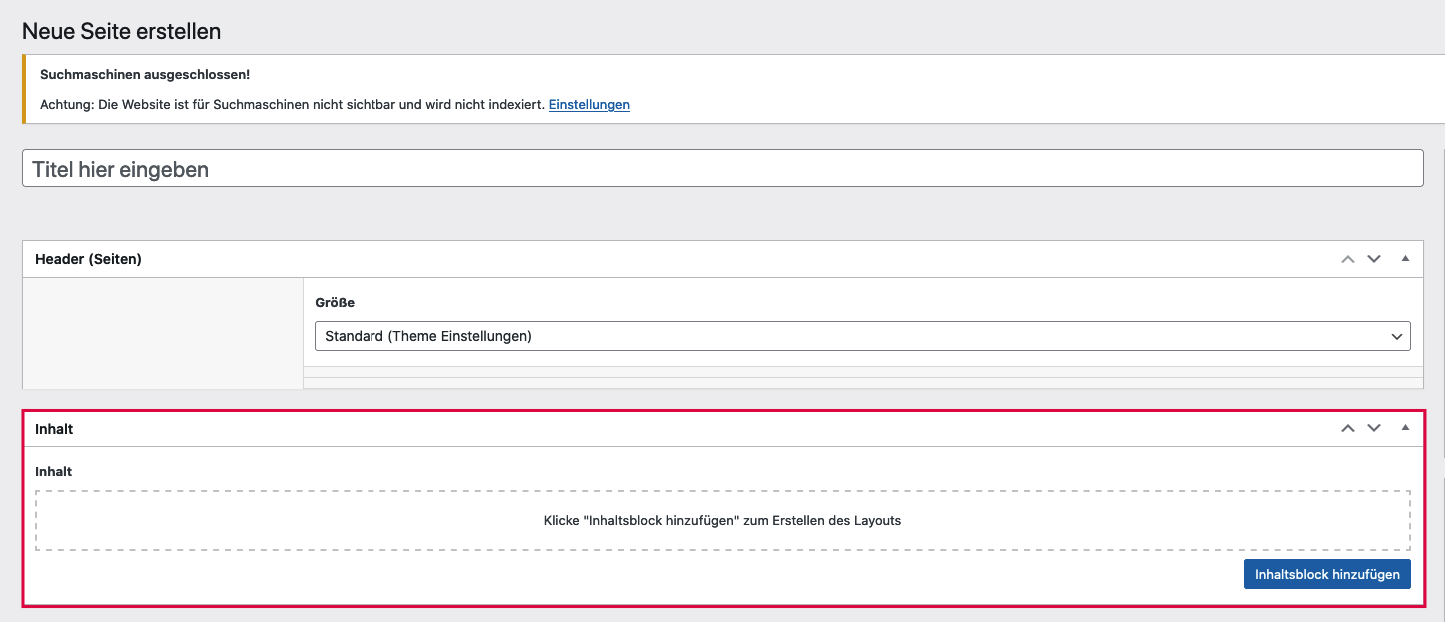This screenshot has height=622, width=1445.
Task: Open the Einstellungen link in the notice
Action: tap(589, 104)
